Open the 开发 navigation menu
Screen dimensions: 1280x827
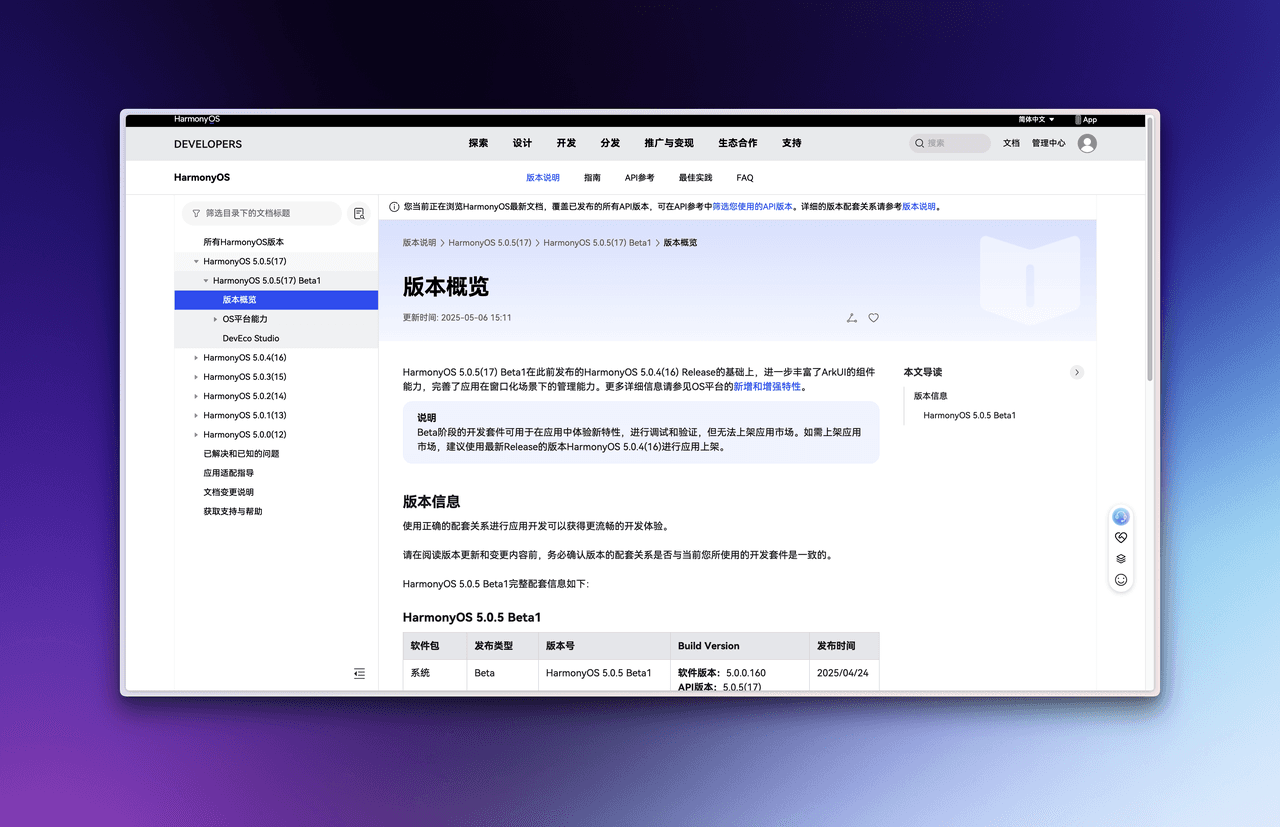click(x=566, y=143)
